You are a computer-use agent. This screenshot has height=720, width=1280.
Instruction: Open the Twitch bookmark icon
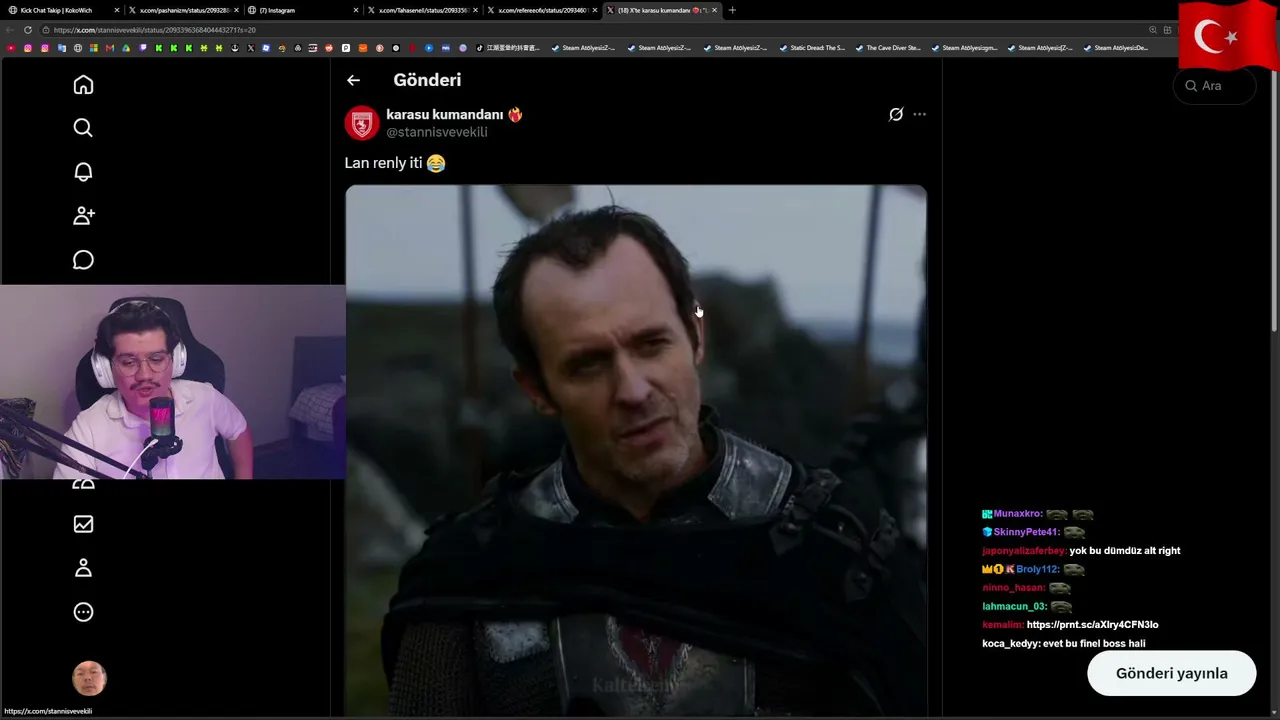(143, 48)
